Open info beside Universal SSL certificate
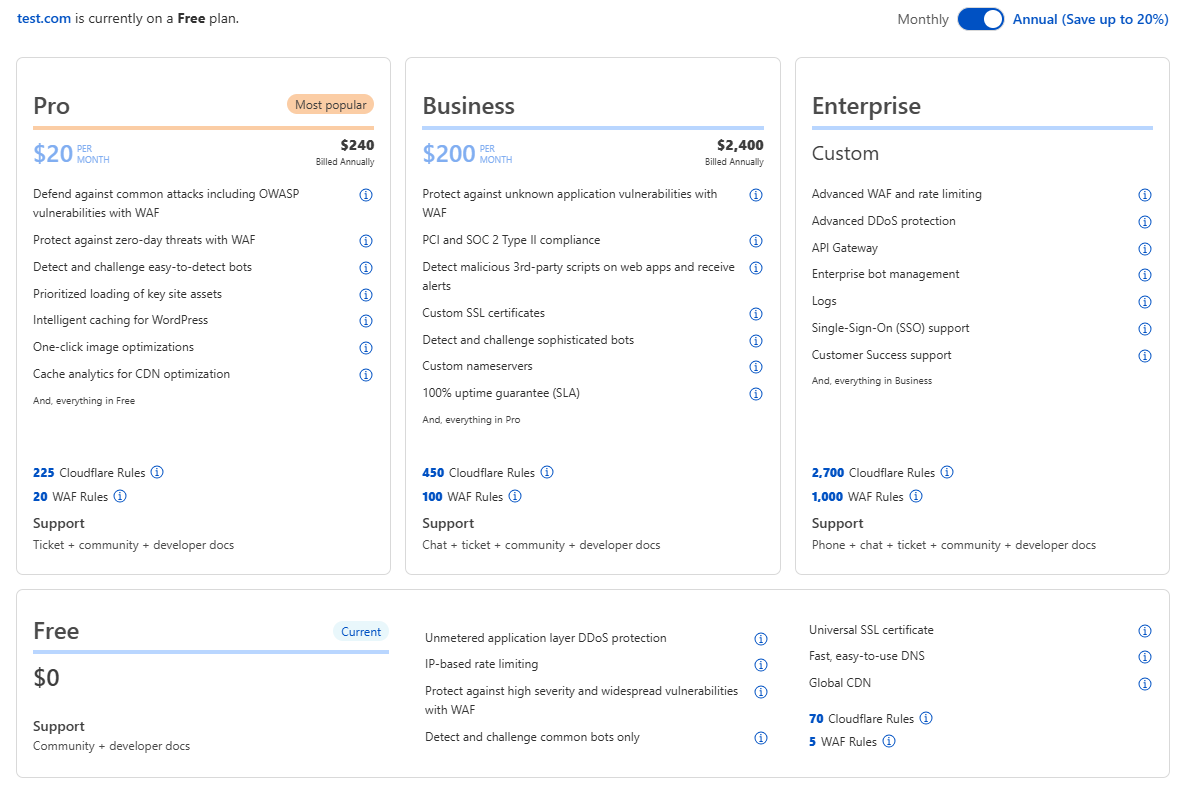Image resolution: width=1179 pixels, height=786 pixels. 1144,631
